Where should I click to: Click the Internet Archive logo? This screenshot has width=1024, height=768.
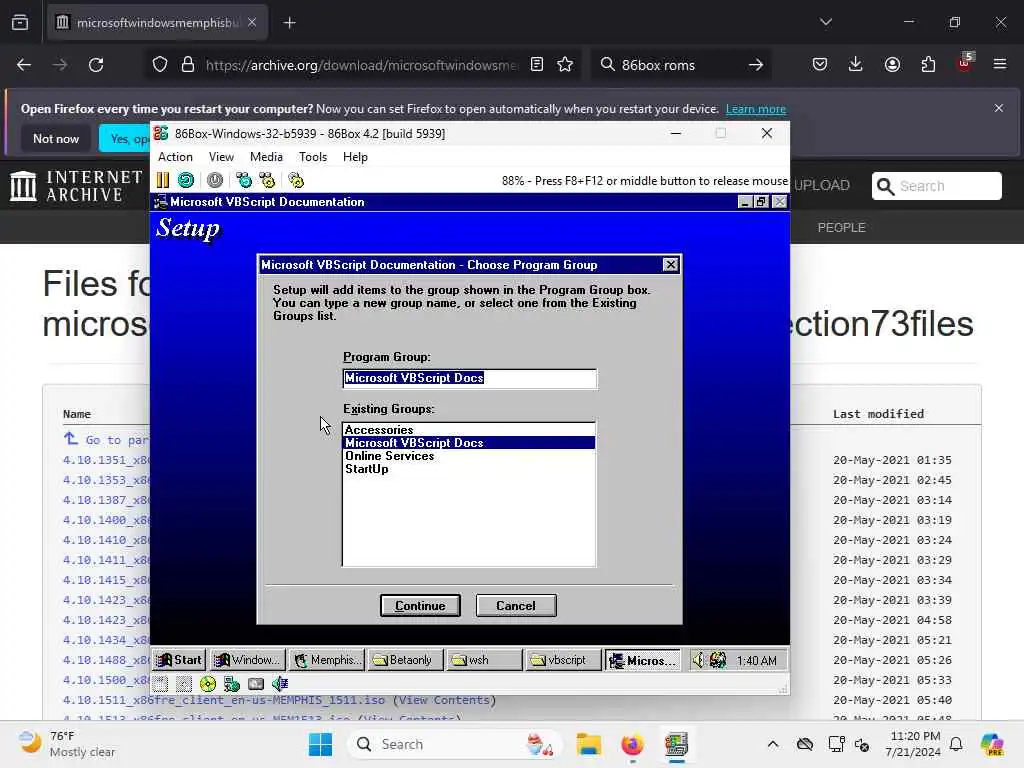76,185
